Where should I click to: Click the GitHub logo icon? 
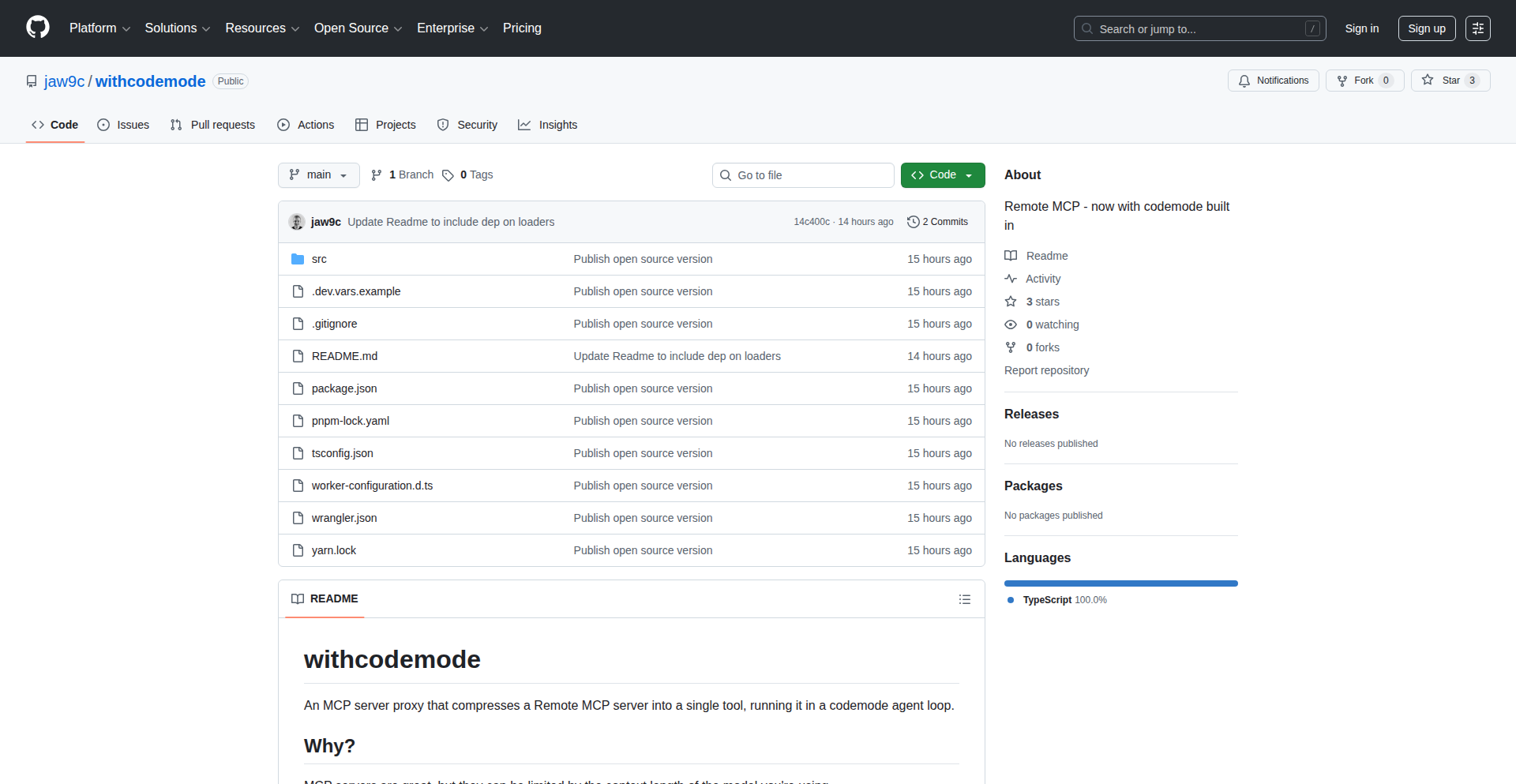tap(38, 28)
